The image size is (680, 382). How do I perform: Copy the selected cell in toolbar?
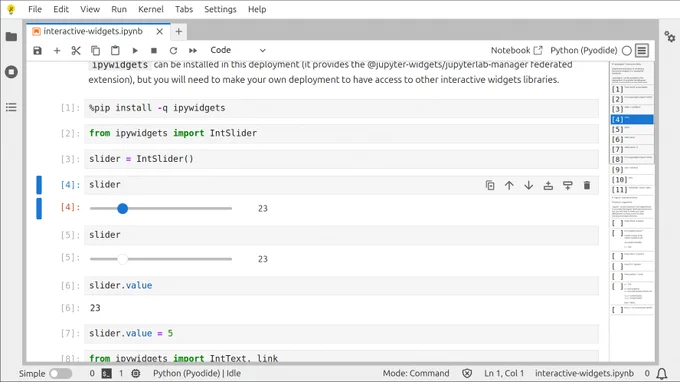(x=95, y=51)
